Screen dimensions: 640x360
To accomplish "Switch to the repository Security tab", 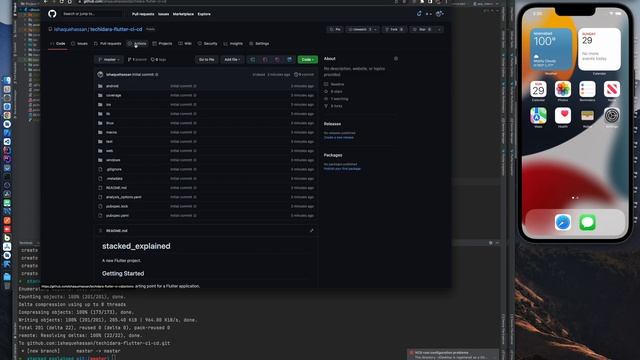I will pos(207,44).
